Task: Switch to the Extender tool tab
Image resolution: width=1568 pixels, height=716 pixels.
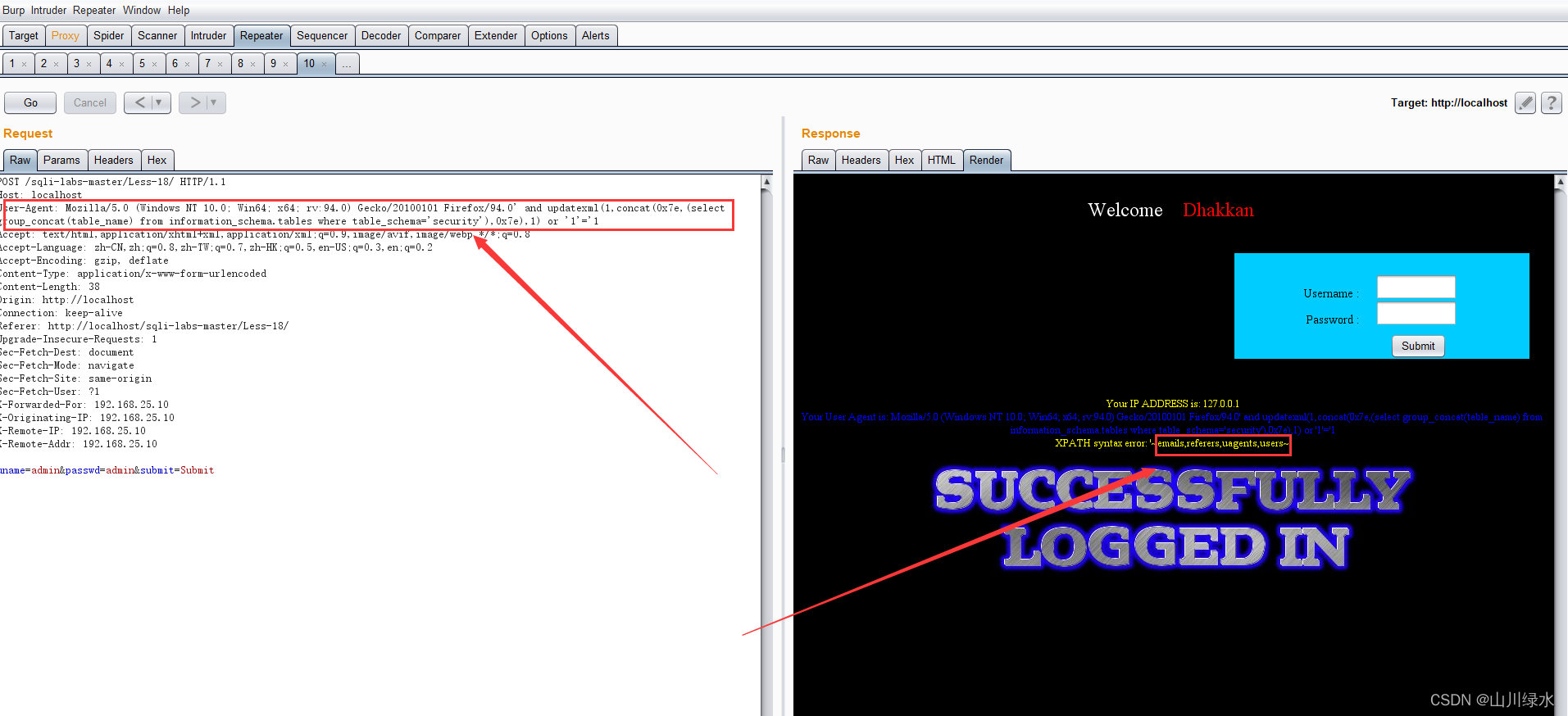Action: tap(496, 35)
